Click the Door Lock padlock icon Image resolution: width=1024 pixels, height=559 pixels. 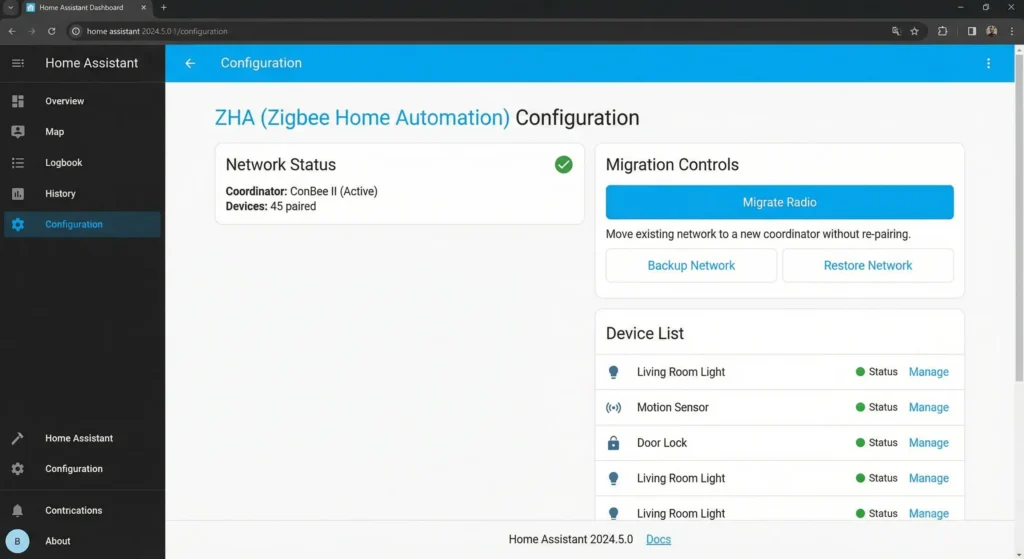pos(613,443)
